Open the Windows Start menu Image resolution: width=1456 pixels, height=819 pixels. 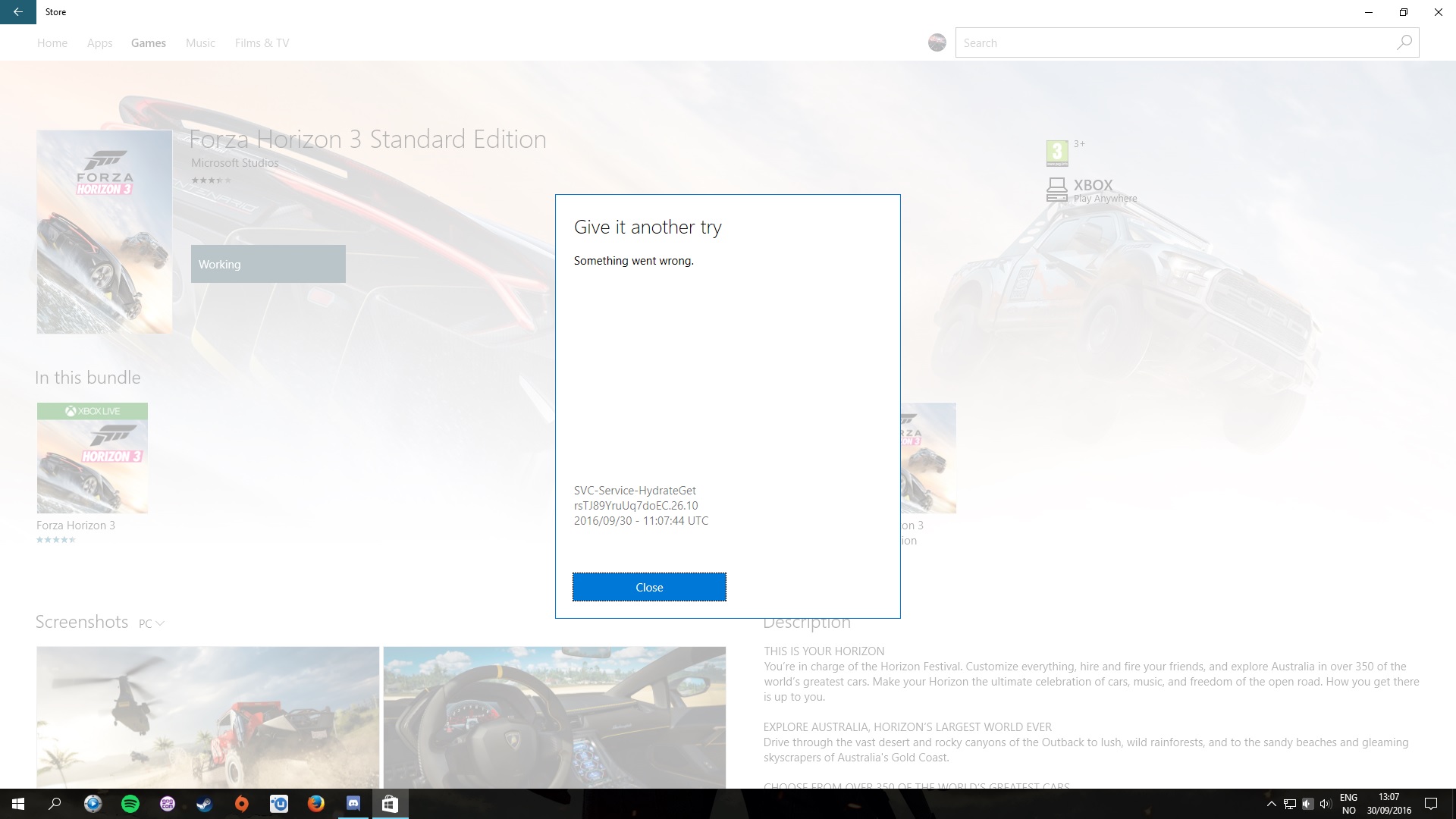18,804
